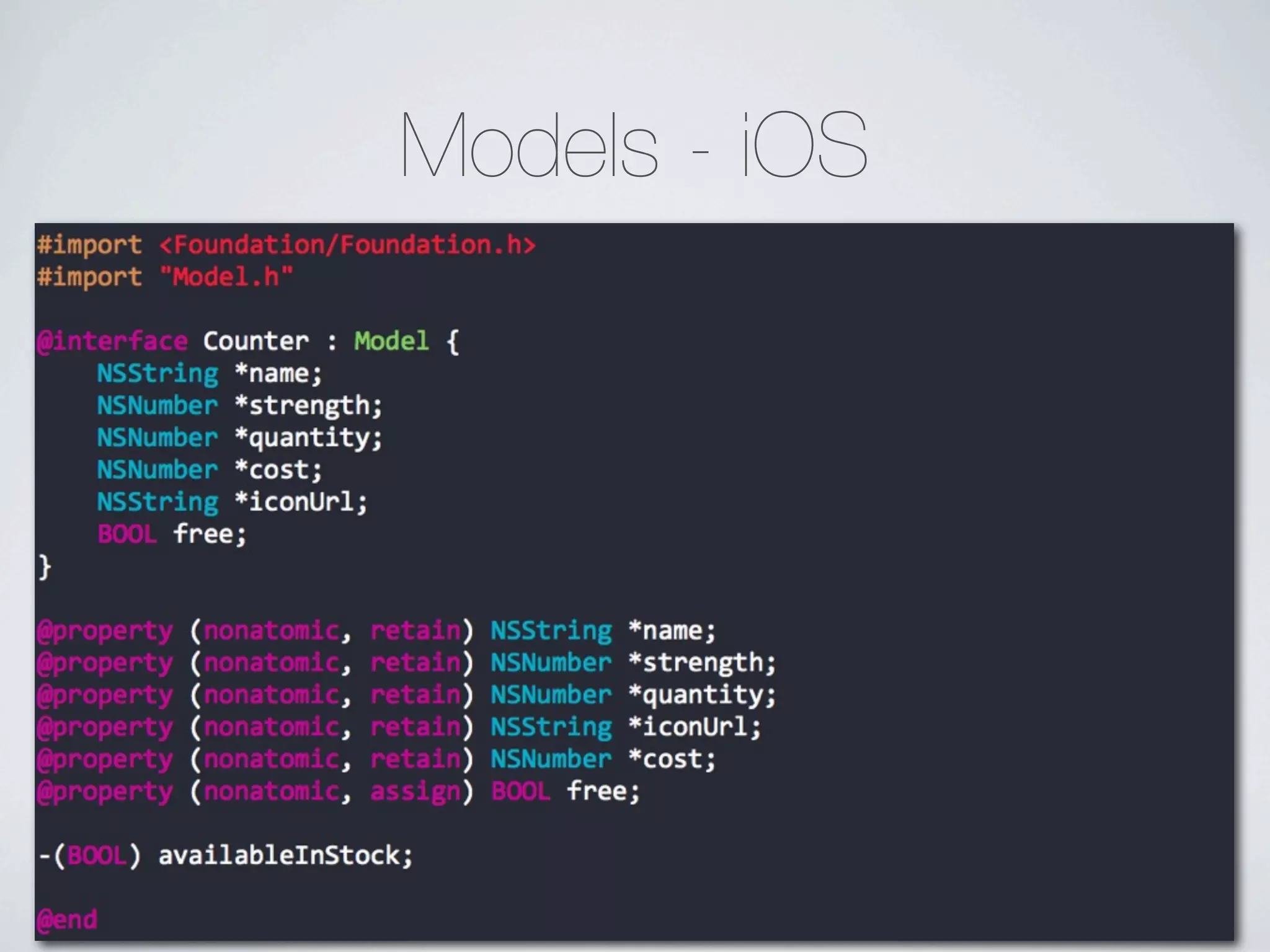Click the 'BOOL free;' instance variable line

[x=172, y=534]
